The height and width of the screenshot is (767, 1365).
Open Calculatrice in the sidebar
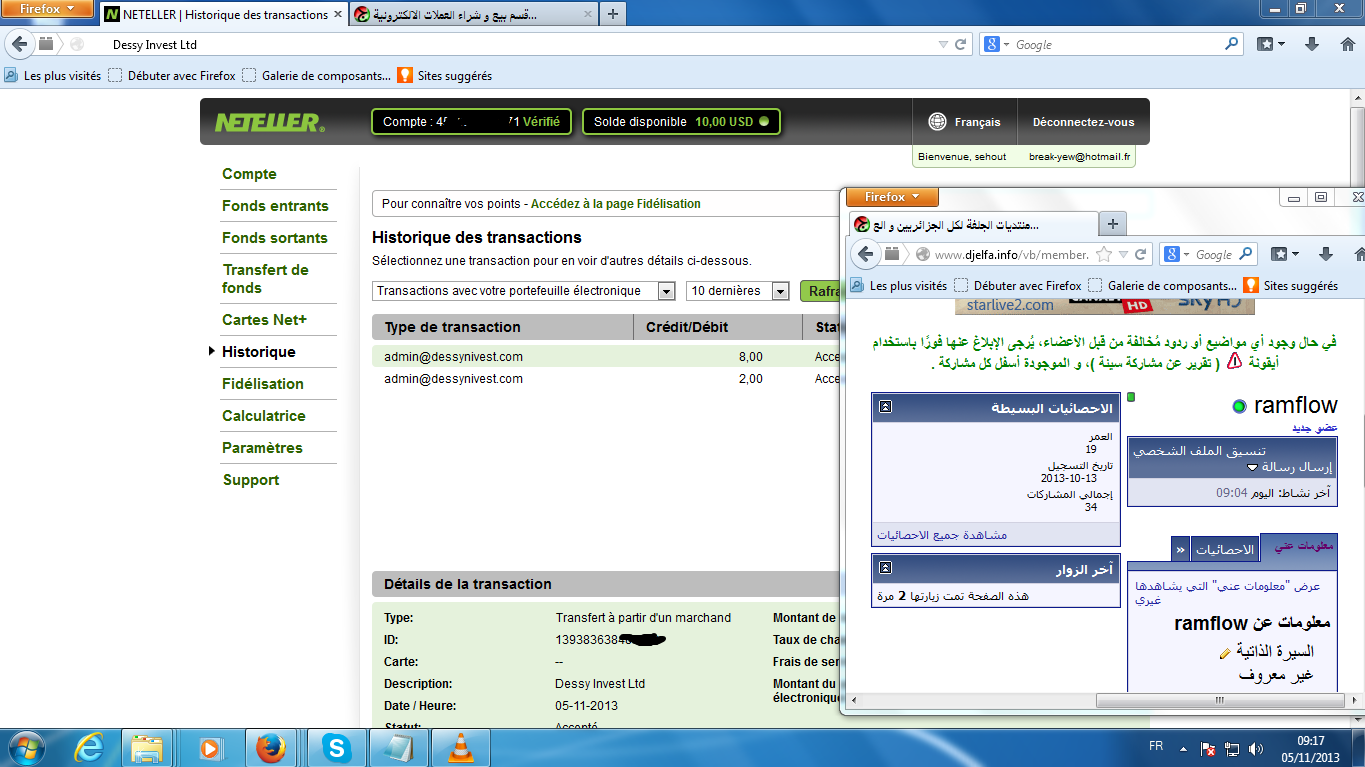click(x=264, y=416)
